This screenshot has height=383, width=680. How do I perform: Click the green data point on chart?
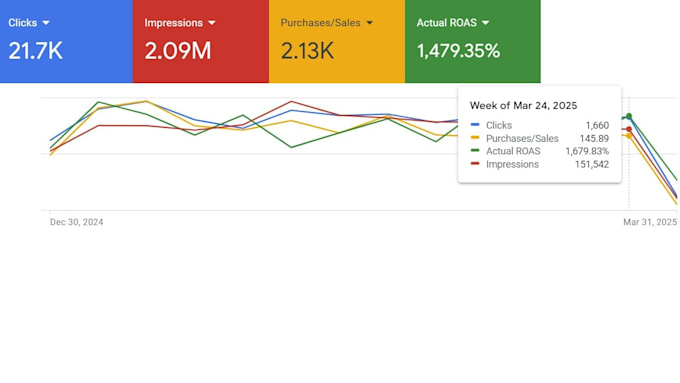pyautogui.click(x=629, y=116)
